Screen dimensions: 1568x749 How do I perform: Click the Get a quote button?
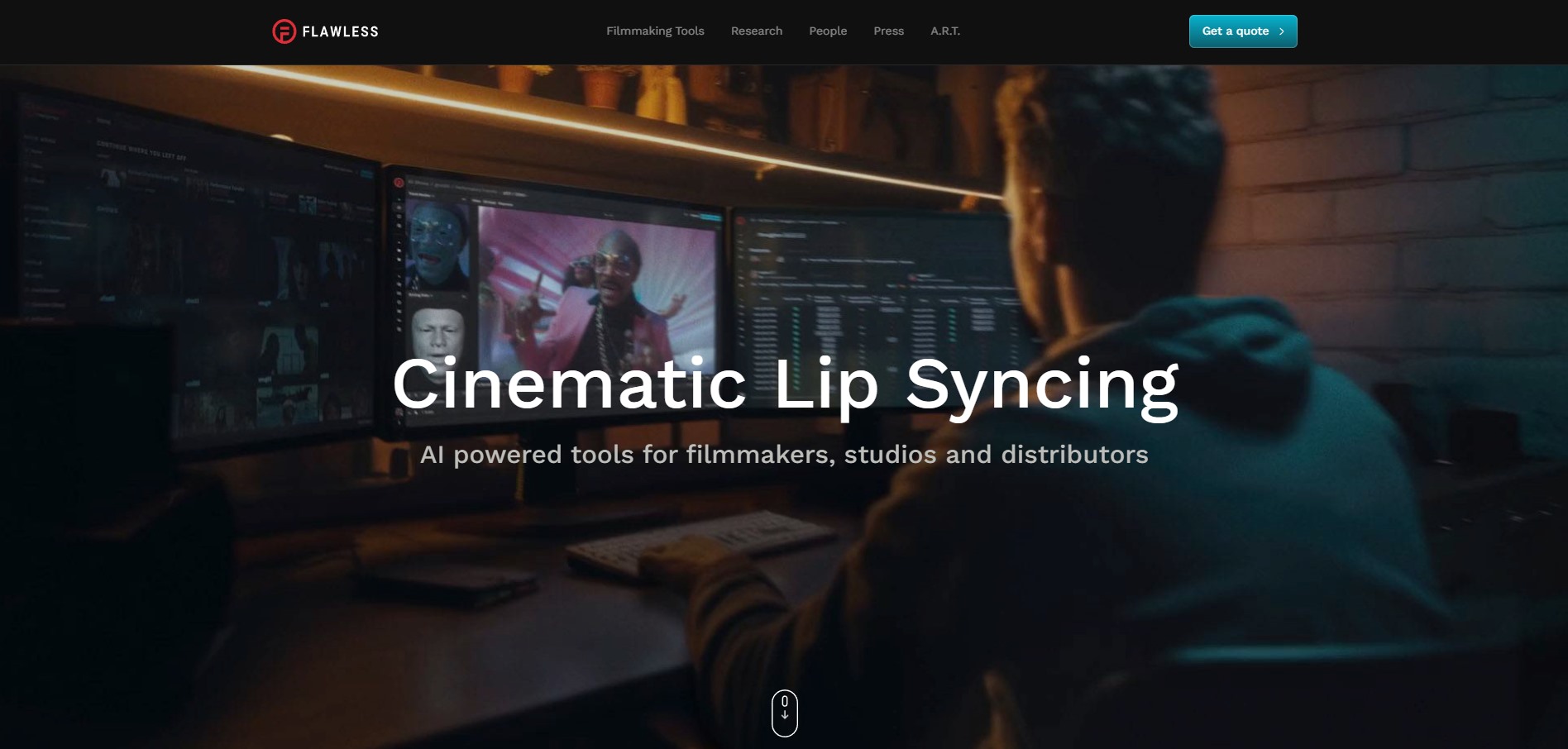coord(1243,31)
